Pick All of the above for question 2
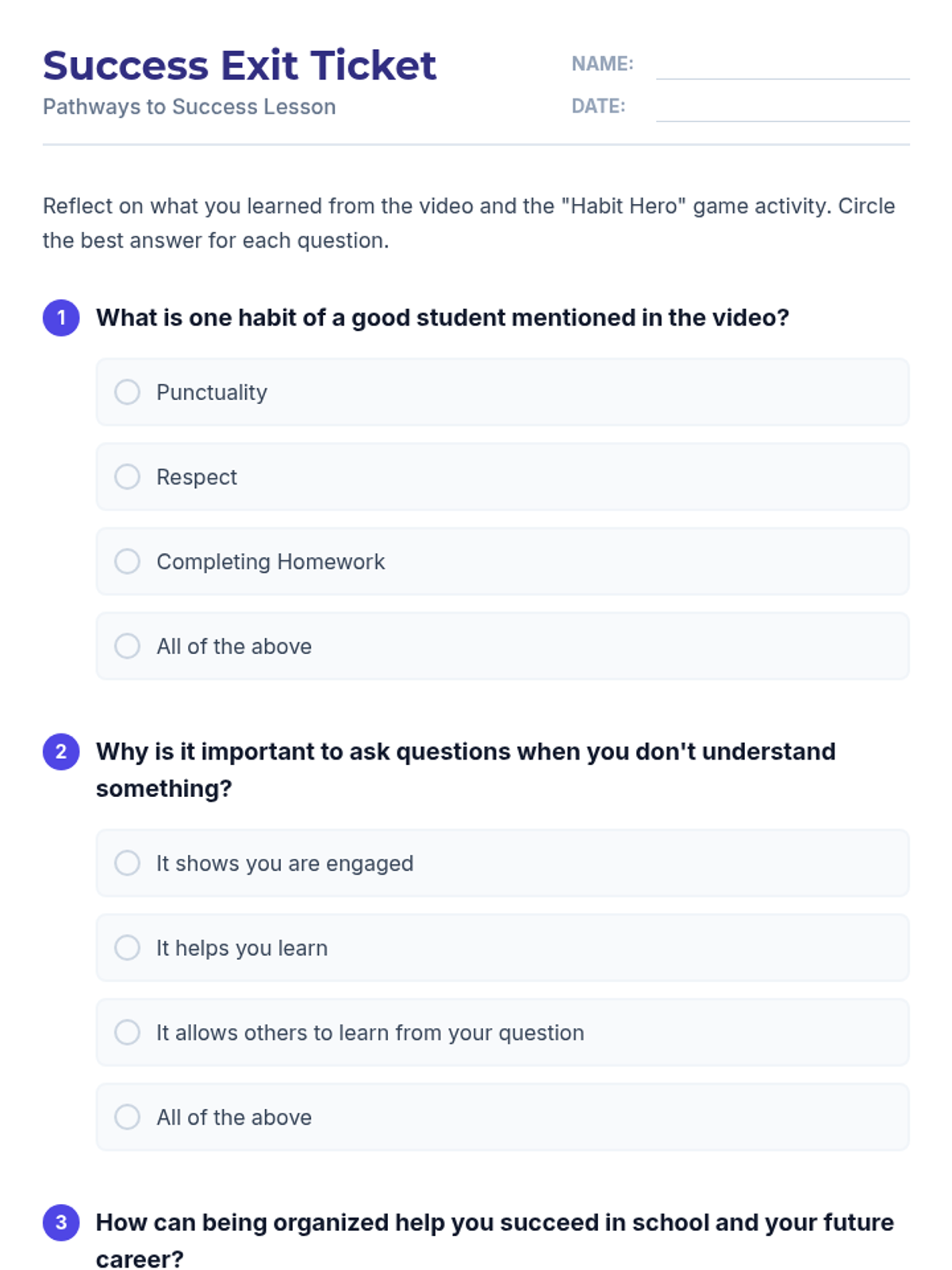 click(127, 1117)
